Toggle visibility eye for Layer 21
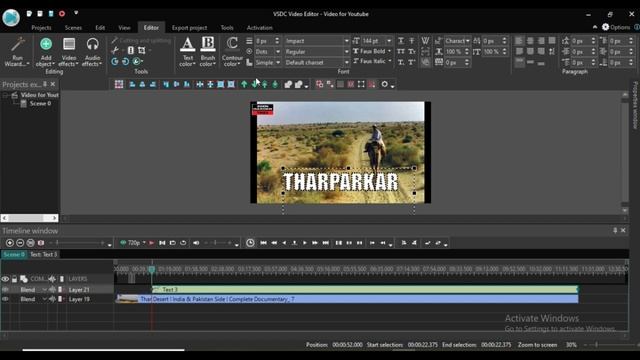 coord(5,289)
